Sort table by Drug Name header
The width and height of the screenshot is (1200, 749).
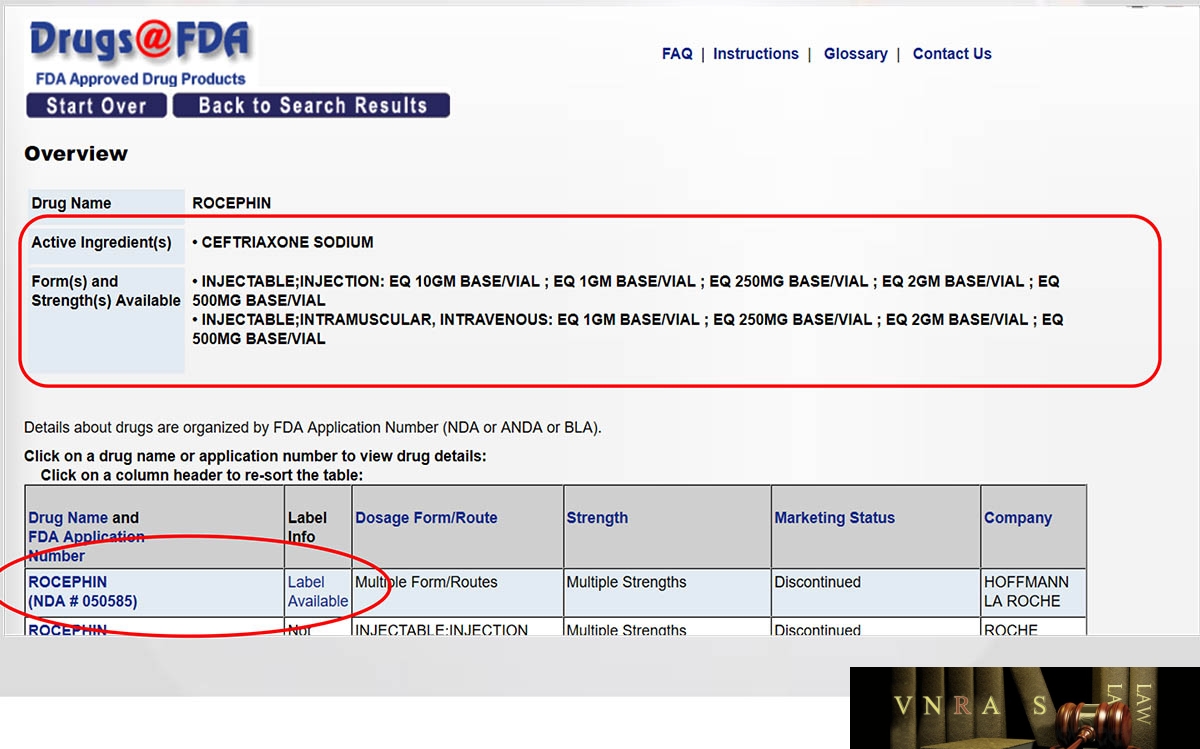tap(68, 518)
